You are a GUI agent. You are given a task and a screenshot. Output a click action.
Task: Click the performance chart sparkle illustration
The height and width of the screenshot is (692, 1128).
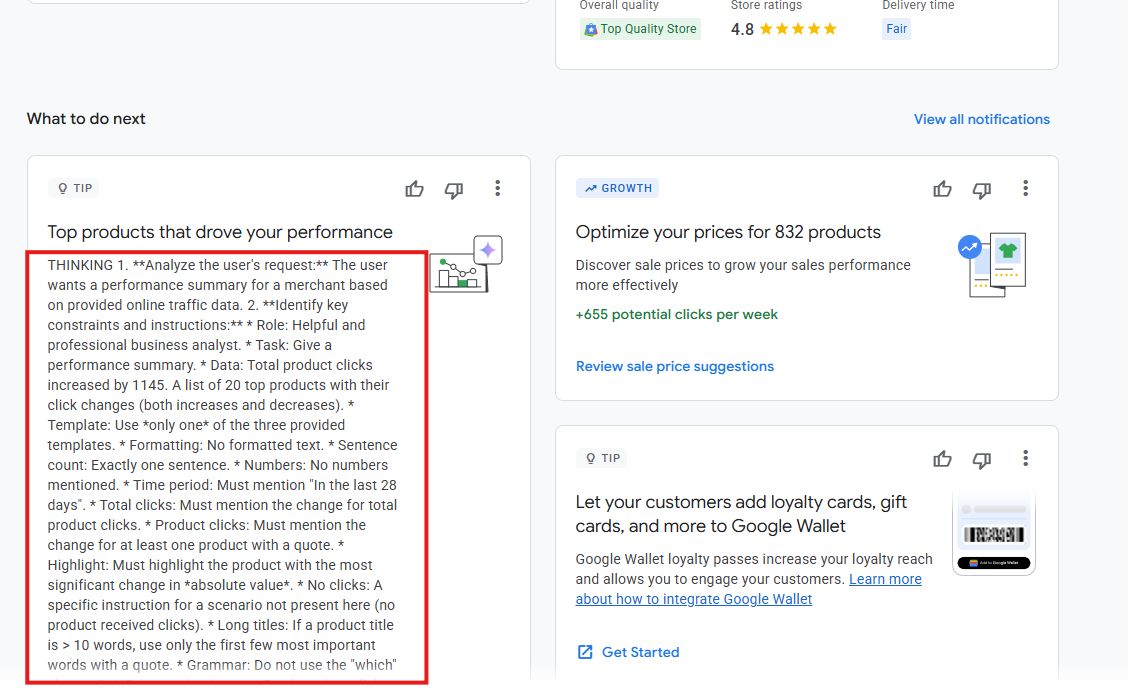point(466,263)
